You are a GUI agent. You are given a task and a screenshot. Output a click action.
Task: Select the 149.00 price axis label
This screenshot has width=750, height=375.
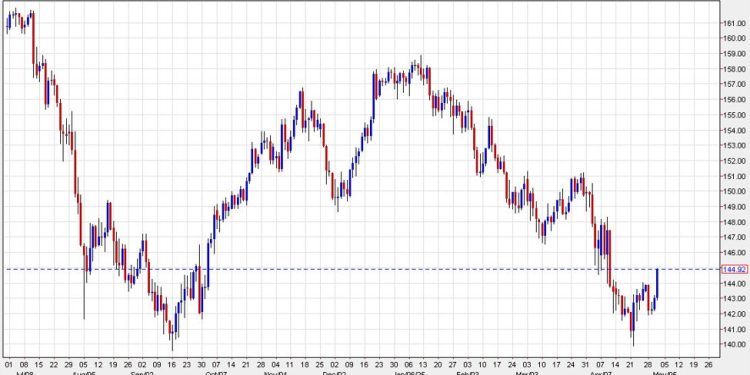tap(734, 206)
